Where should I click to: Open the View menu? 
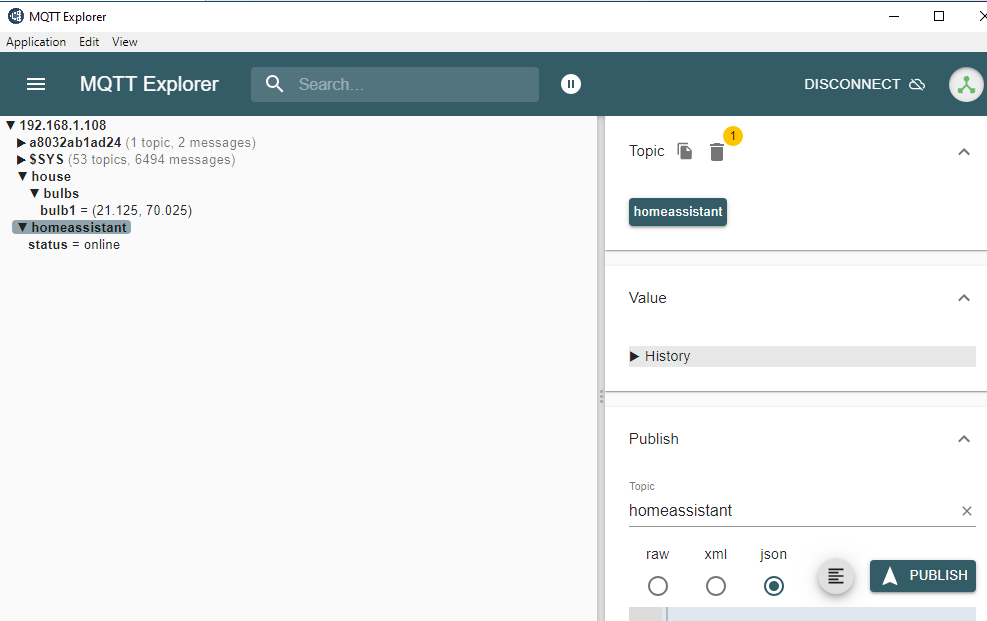(125, 42)
